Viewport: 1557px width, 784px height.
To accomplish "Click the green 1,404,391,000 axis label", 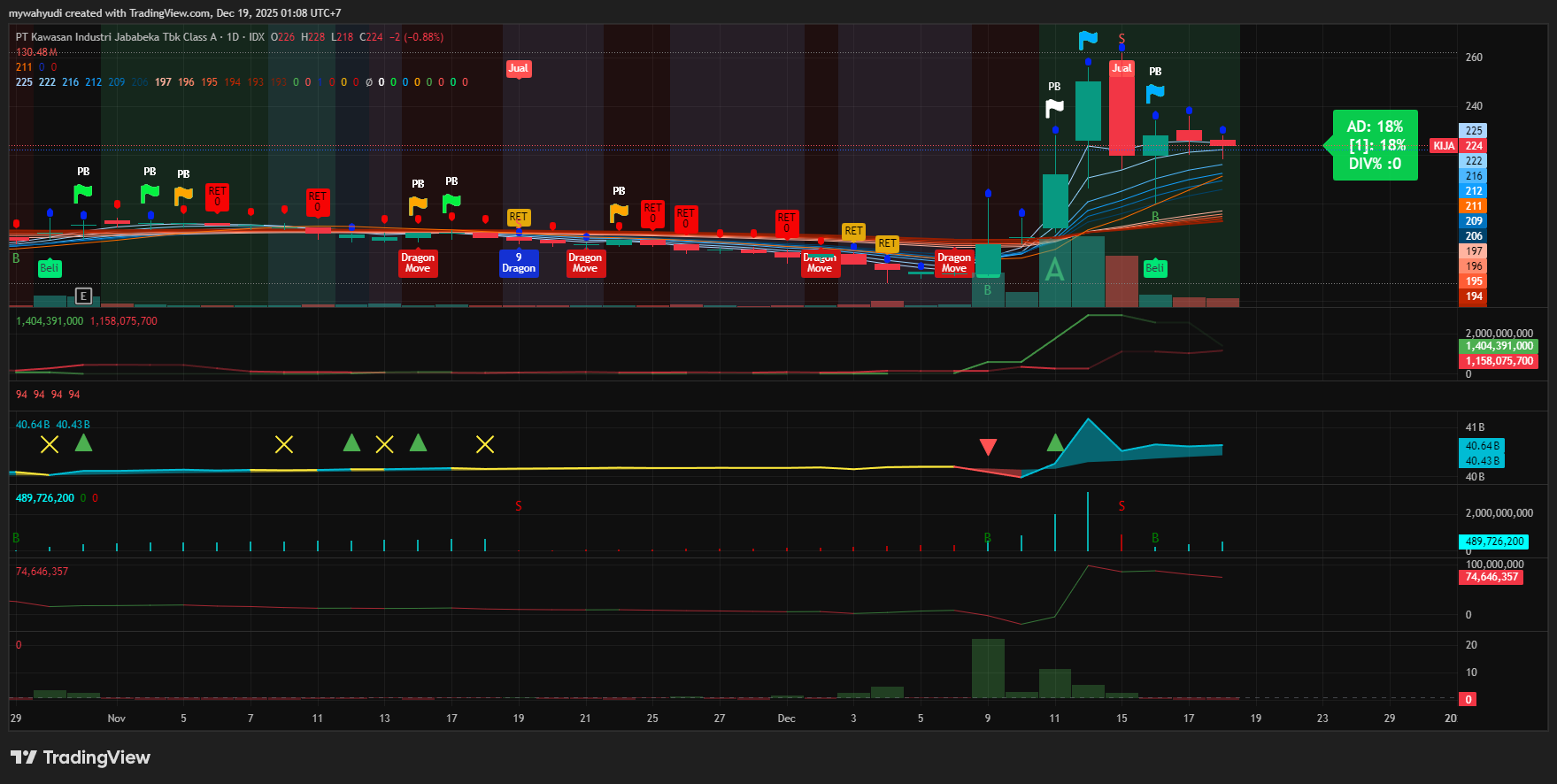I will click(1498, 346).
